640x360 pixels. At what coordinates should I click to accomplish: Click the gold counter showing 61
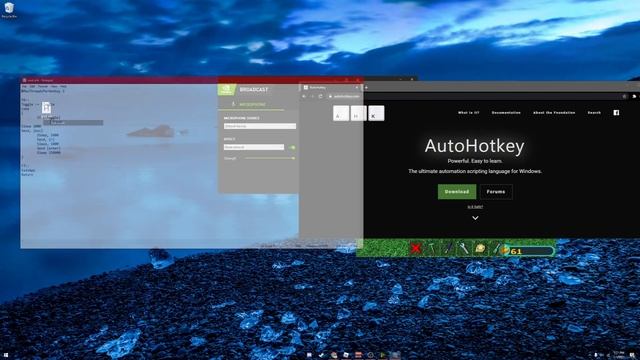click(x=527, y=251)
